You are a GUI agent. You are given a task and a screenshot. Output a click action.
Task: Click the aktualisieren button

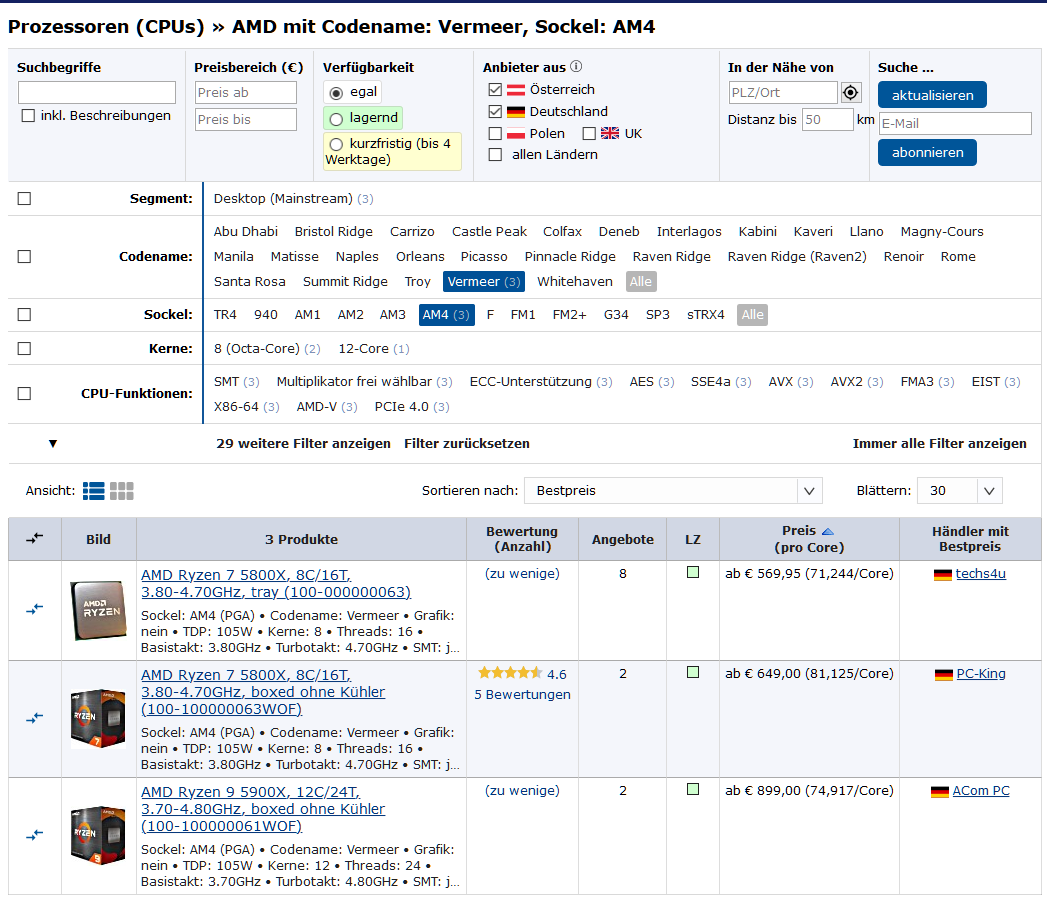click(x=932, y=95)
